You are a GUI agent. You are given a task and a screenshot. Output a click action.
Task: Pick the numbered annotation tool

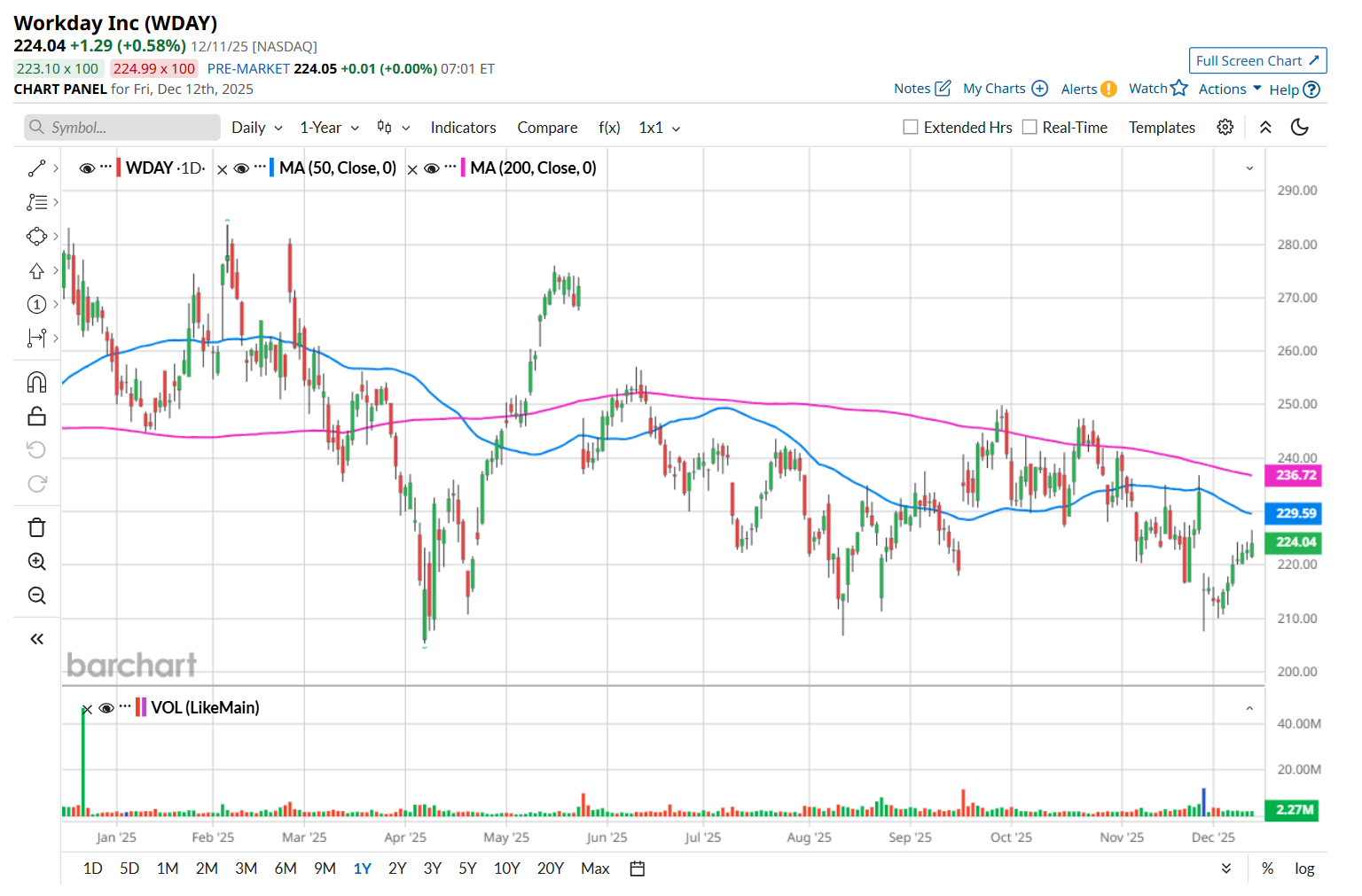click(36, 305)
